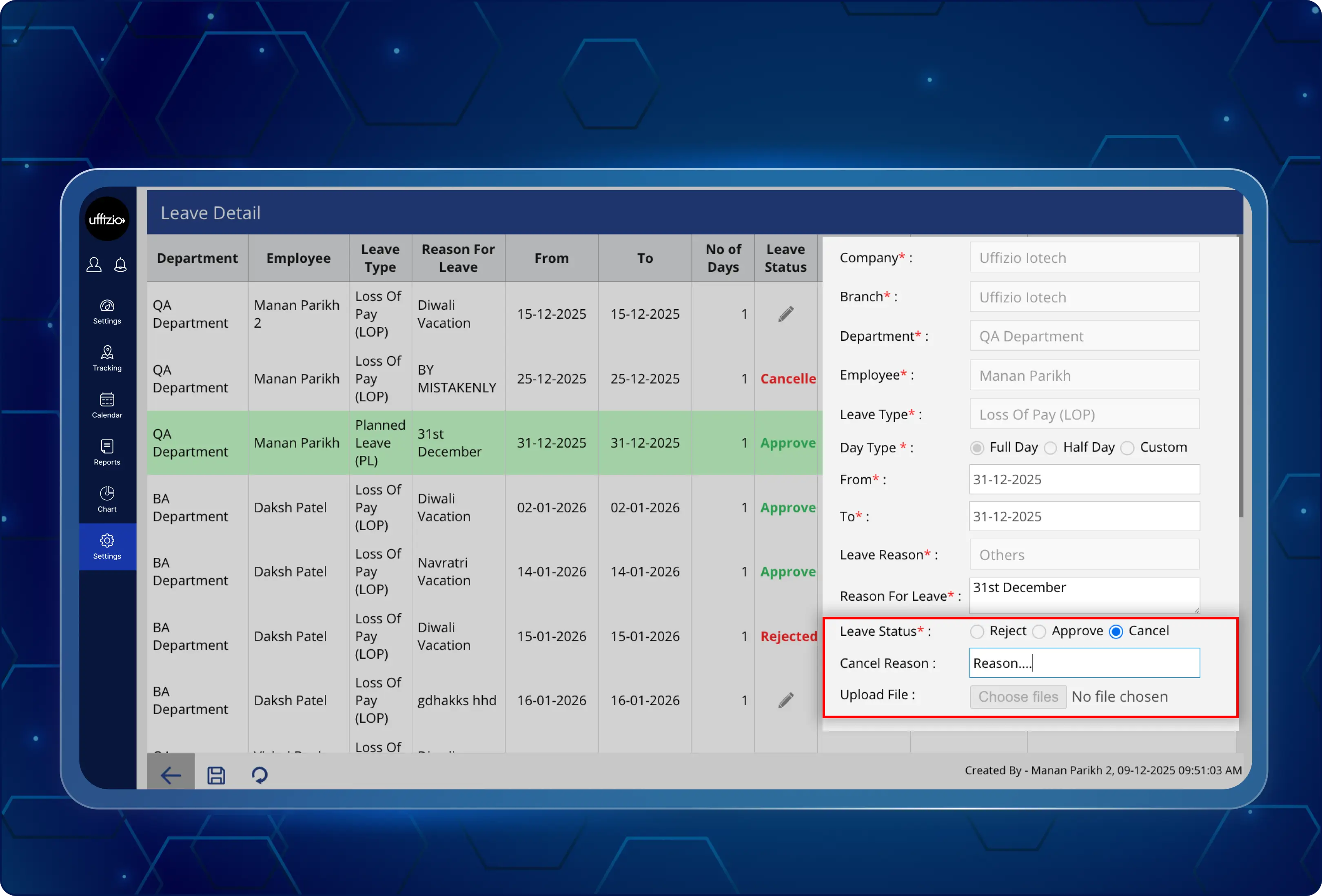1322x896 pixels.
Task: Edit the 15-12-2025 leave with pencil icon
Action: (785, 314)
